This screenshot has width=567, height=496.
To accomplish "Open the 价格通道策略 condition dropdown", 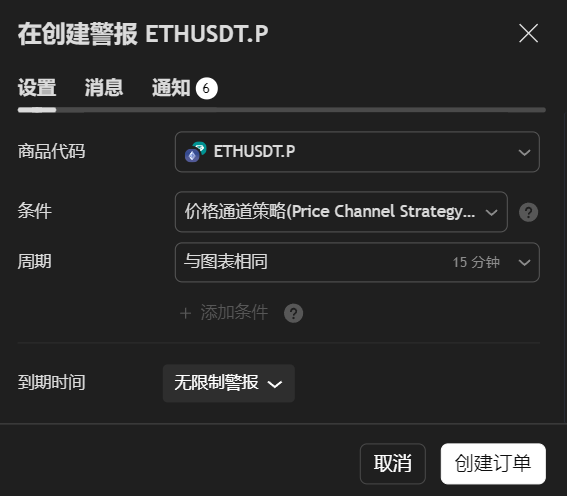I will [x=341, y=212].
